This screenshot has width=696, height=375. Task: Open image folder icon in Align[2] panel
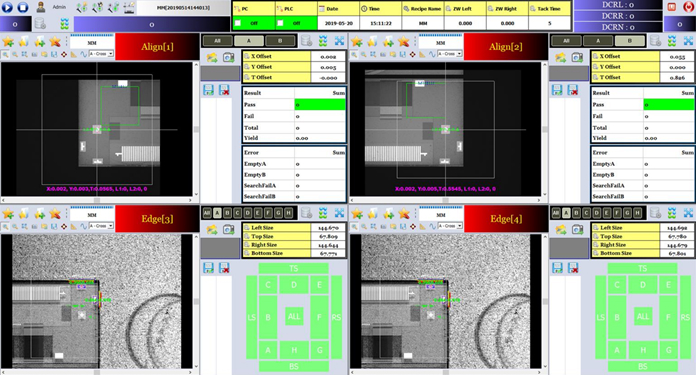tap(561, 57)
